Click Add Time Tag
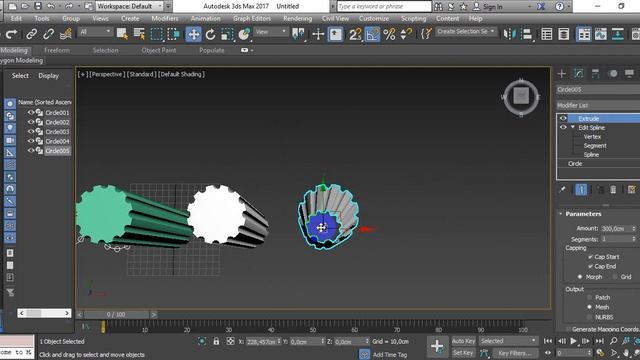This screenshot has height=360, width=640. click(x=390, y=355)
